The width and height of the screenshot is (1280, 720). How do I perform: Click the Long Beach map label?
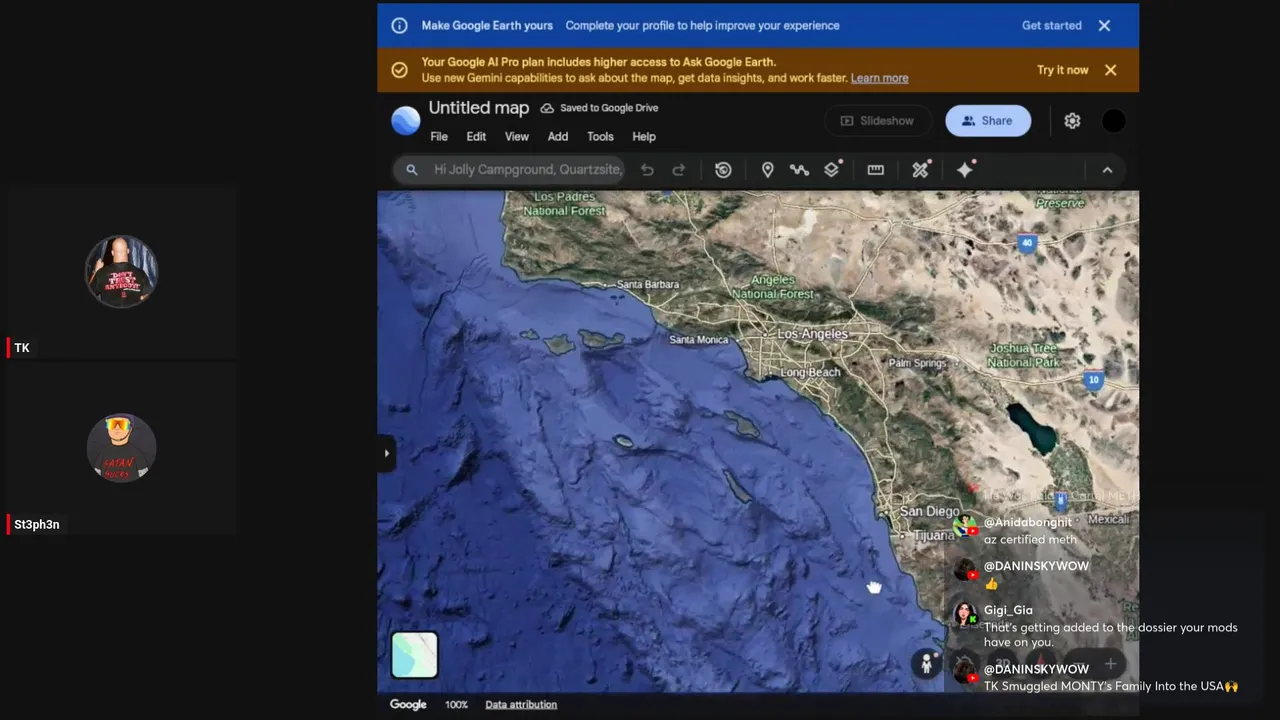[811, 372]
